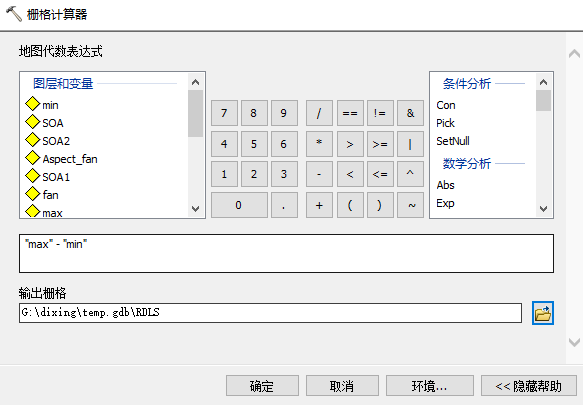This screenshot has height=405, width=583.
Task: Select the yellow diamond icon next to SOA2
Action: pos(32,140)
